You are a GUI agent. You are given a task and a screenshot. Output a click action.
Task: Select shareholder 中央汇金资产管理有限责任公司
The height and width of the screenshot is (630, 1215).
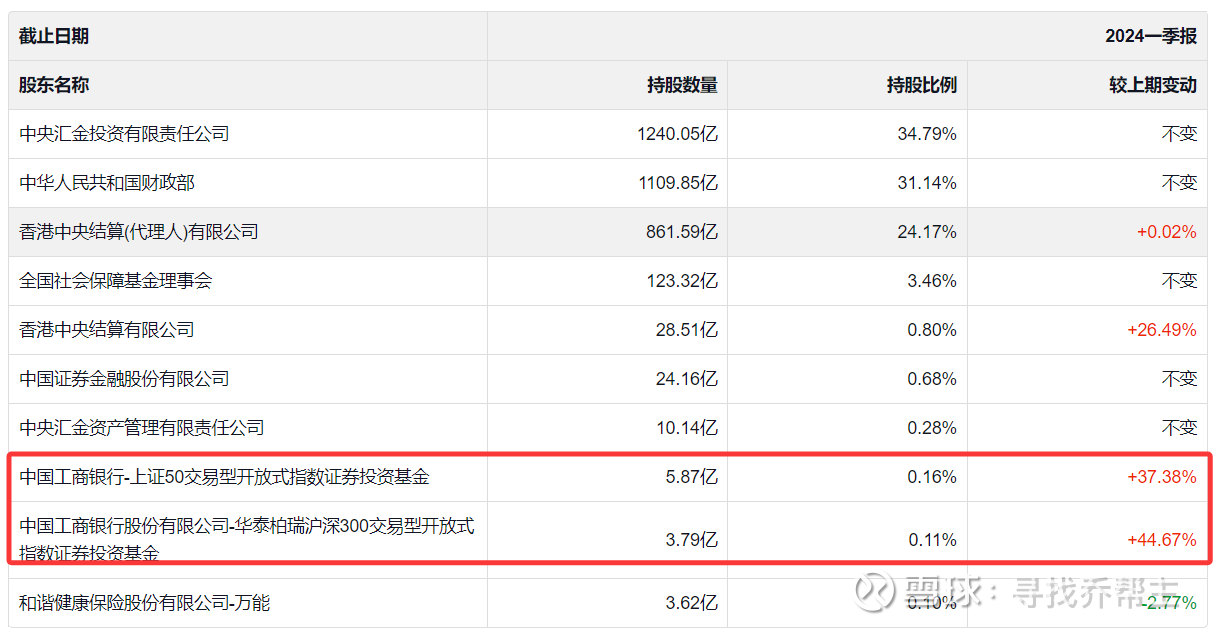(x=142, y=428)
